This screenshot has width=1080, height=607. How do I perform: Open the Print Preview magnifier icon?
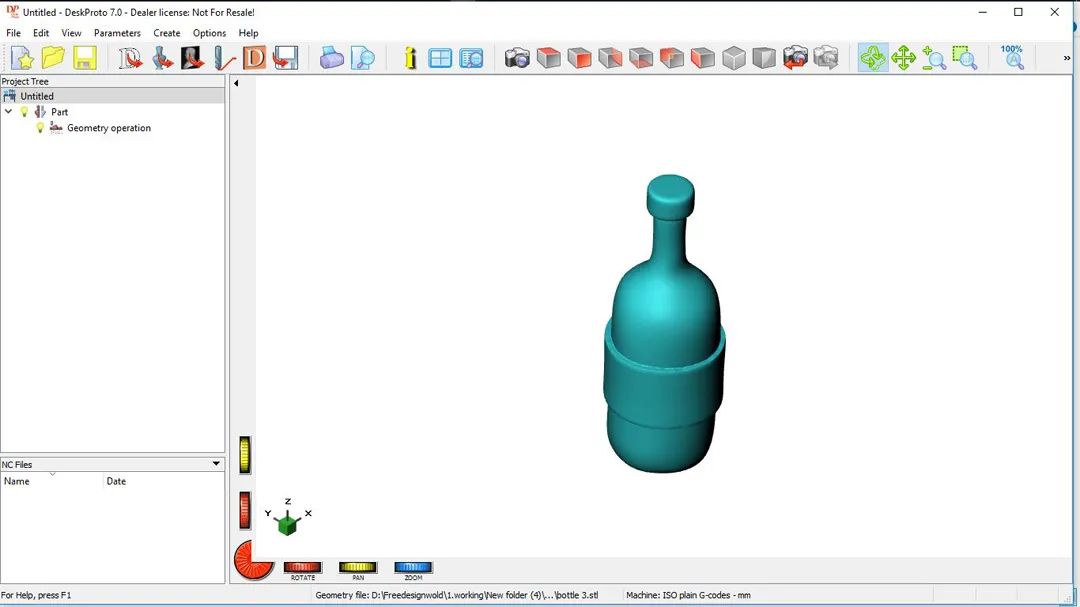pyautogui.click(x=363, y=59)
